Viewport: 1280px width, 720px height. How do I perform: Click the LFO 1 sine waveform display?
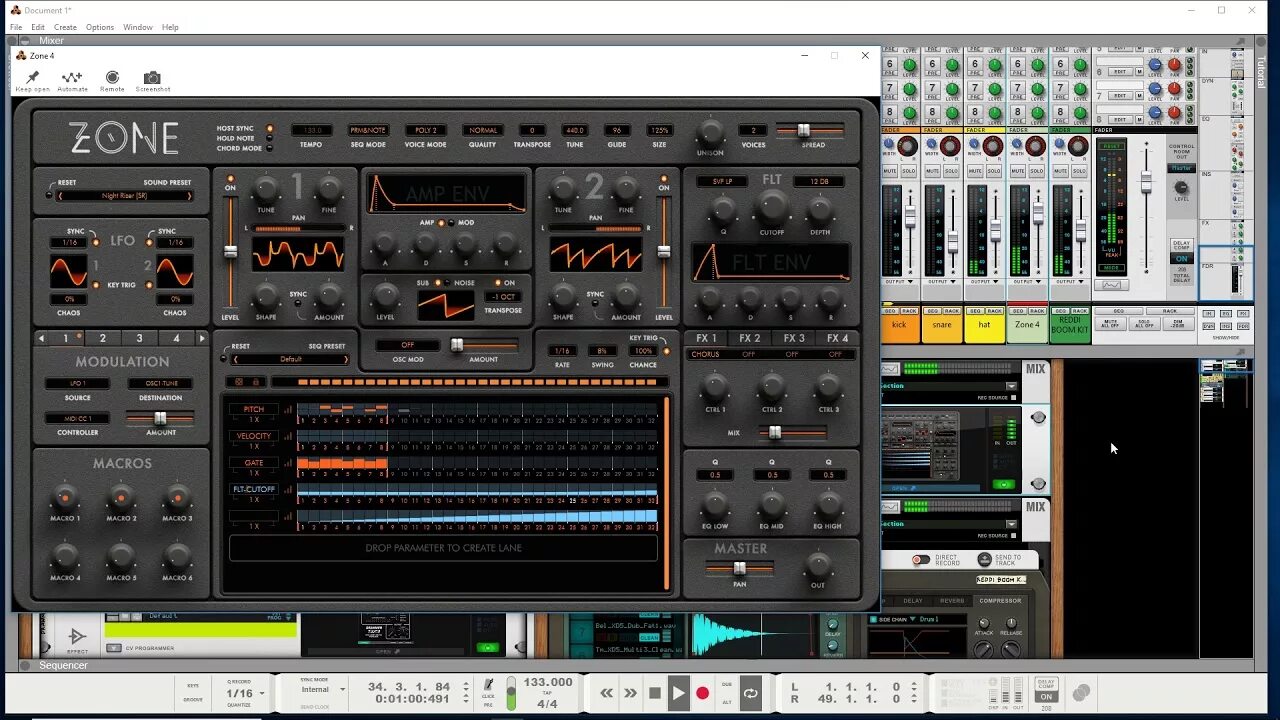coord(69,271)
